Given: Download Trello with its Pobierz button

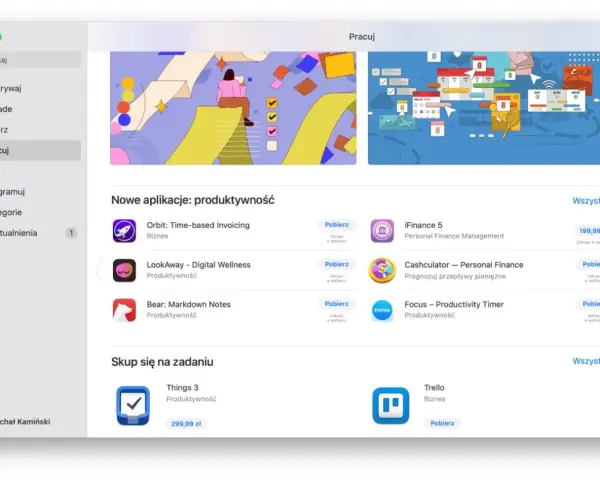Looking at the screenshot, I should coord(442,423).
